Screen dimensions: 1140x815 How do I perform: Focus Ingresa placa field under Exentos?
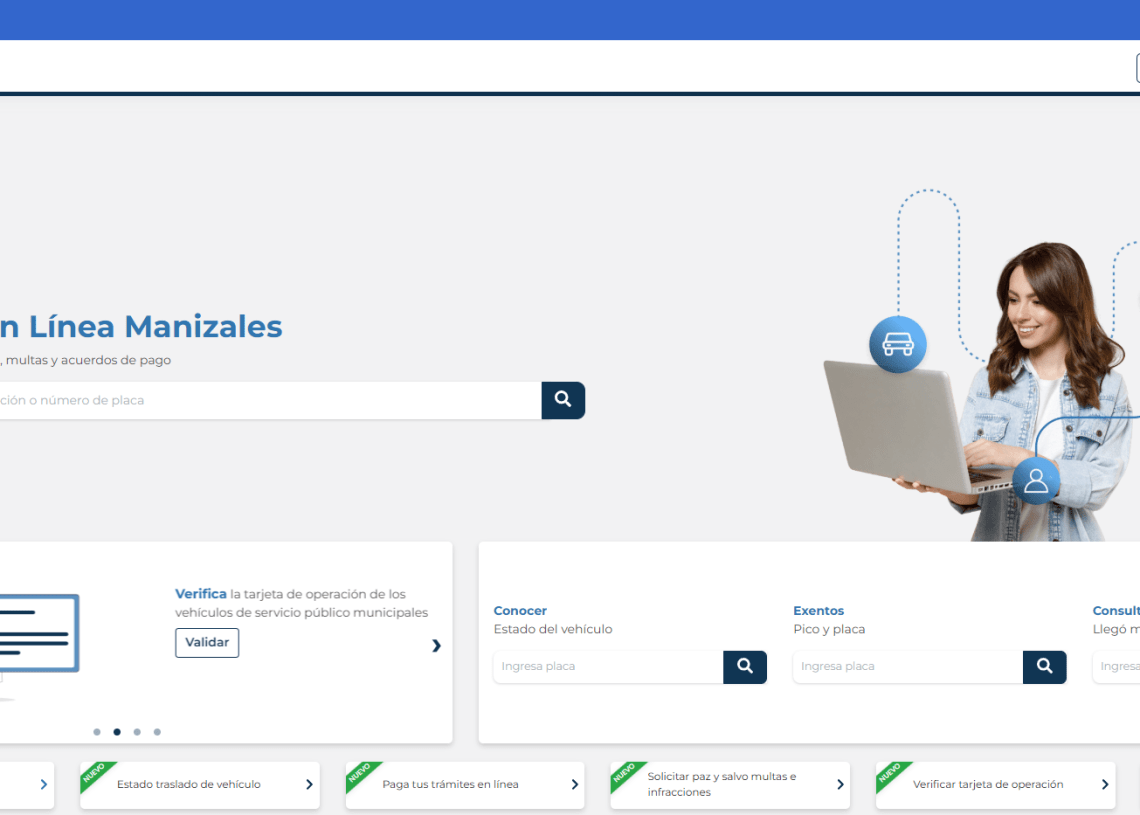908,667
